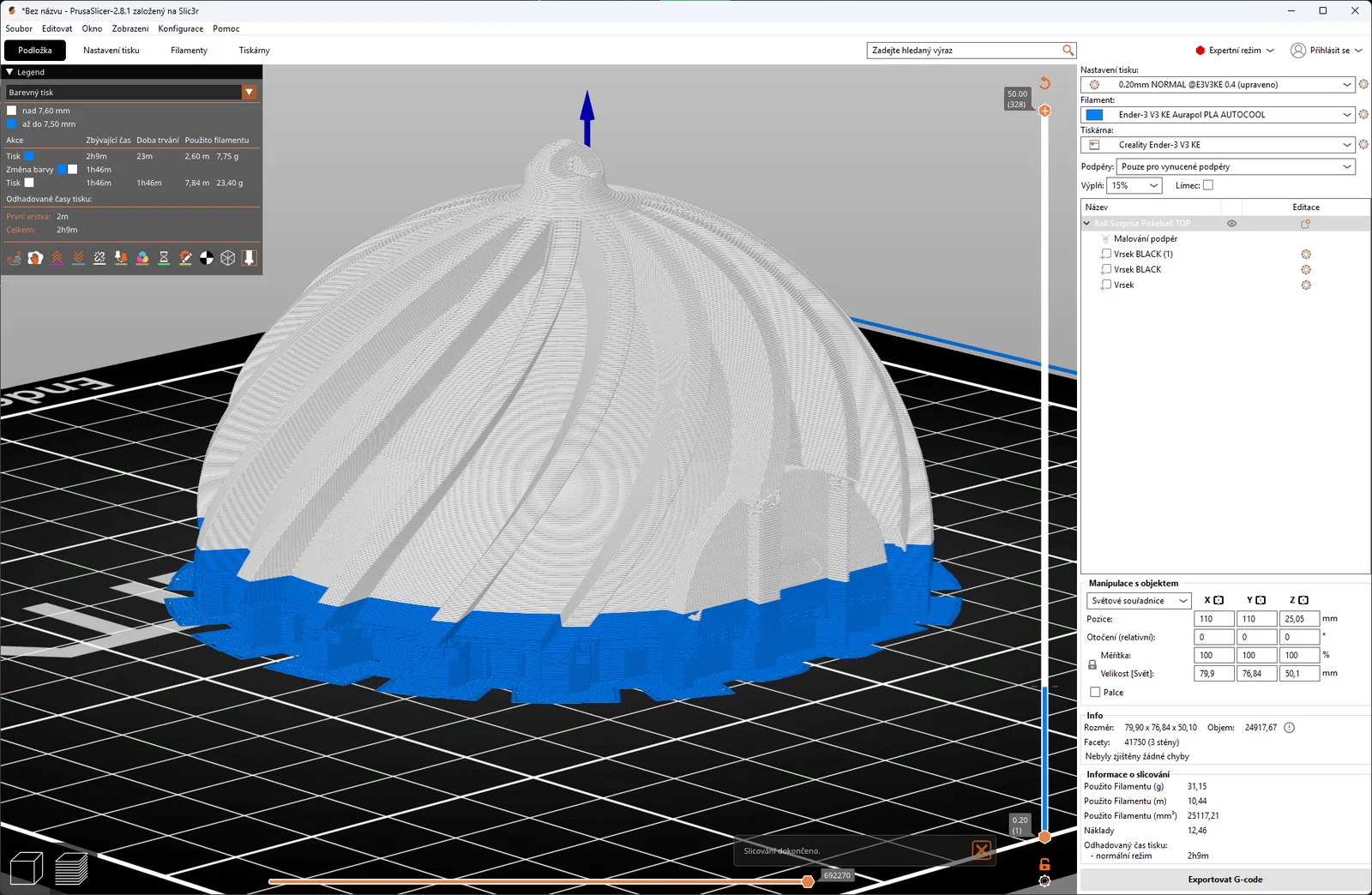Switch to sliced layers preview icon
This screenshot has width=1372, height=895.
tap(71, 868)
